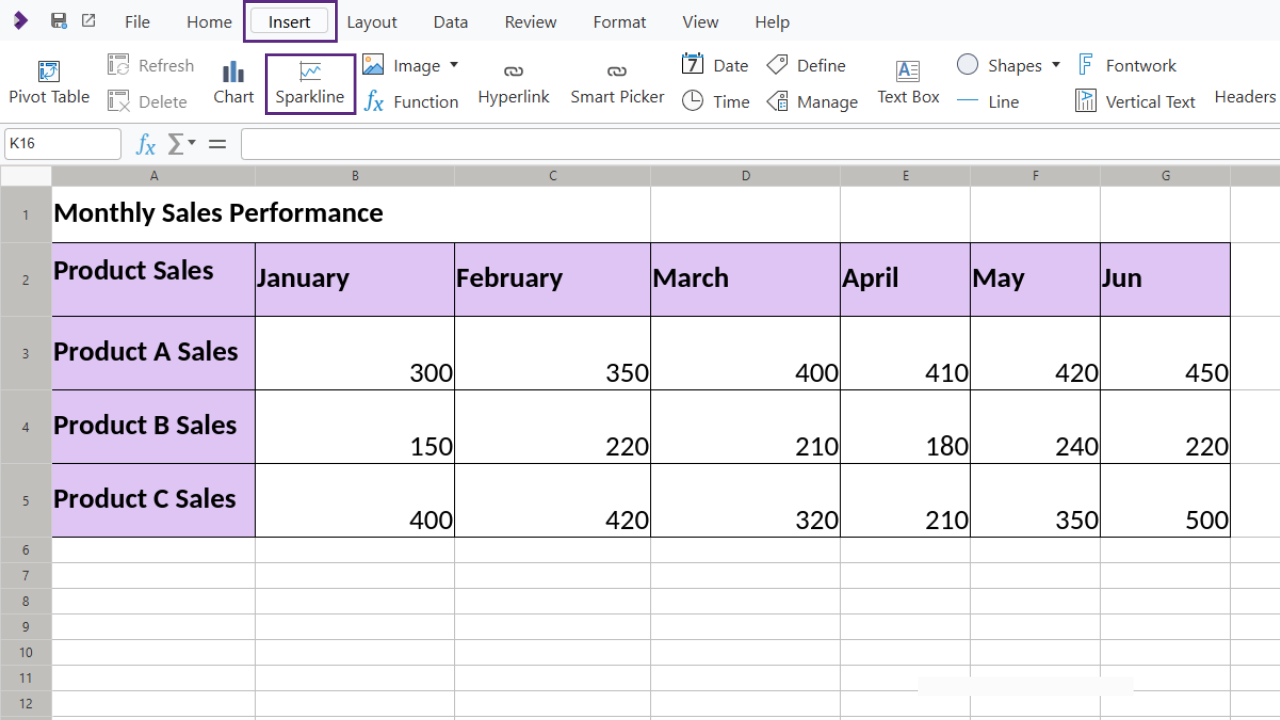
Task: Insert Fontwork text
Action: tap(1127, 65)
